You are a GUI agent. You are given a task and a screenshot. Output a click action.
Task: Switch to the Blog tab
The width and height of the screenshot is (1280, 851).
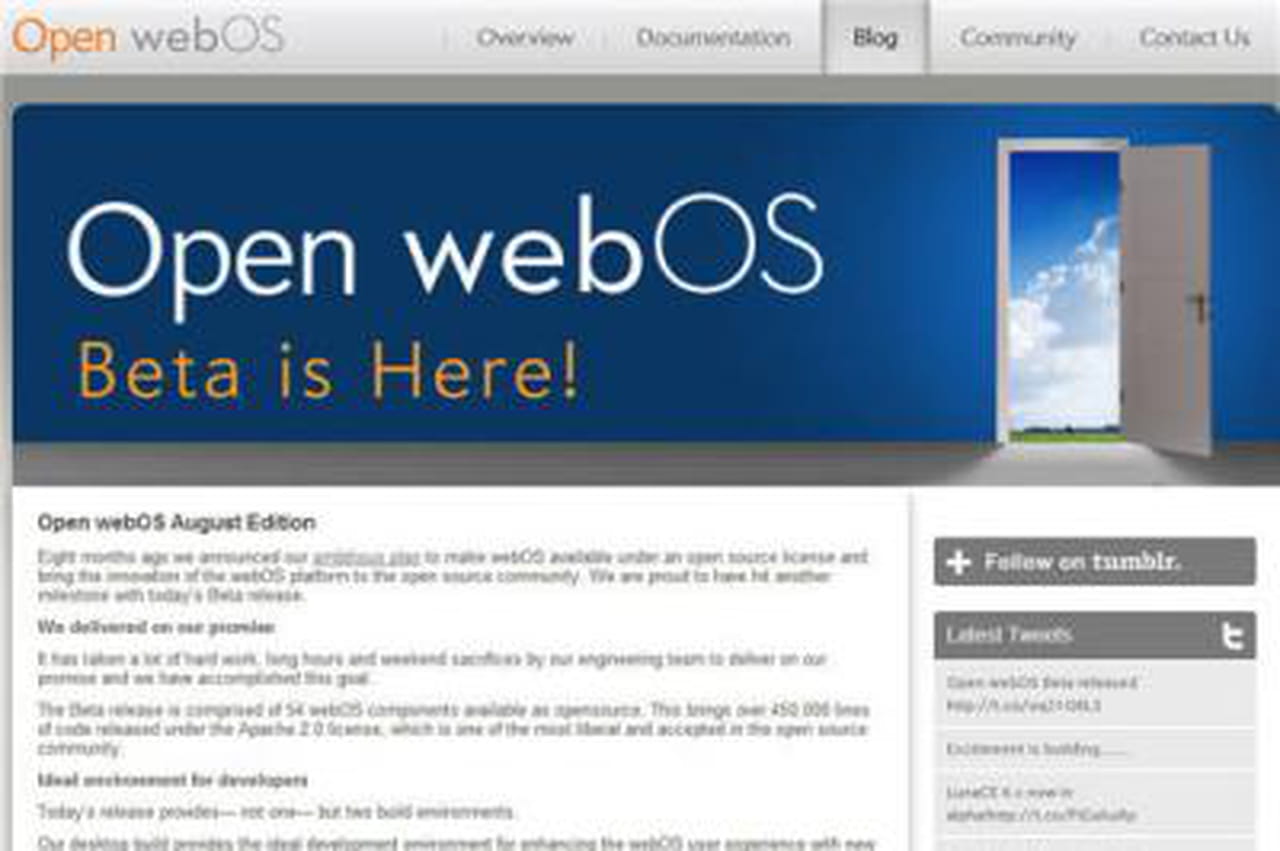873,37
